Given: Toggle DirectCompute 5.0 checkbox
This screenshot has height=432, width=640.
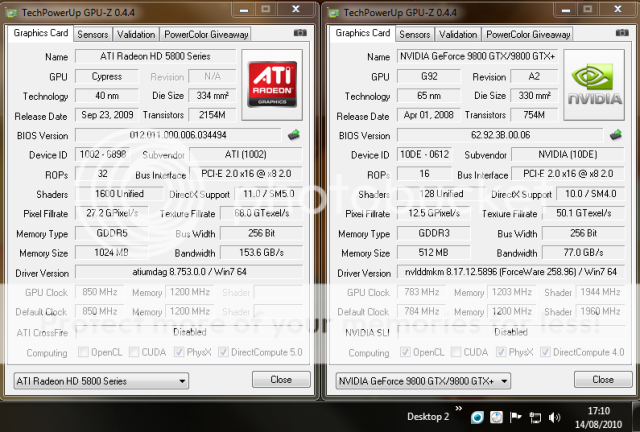Looking at the screenshot, I should [223, 352].
